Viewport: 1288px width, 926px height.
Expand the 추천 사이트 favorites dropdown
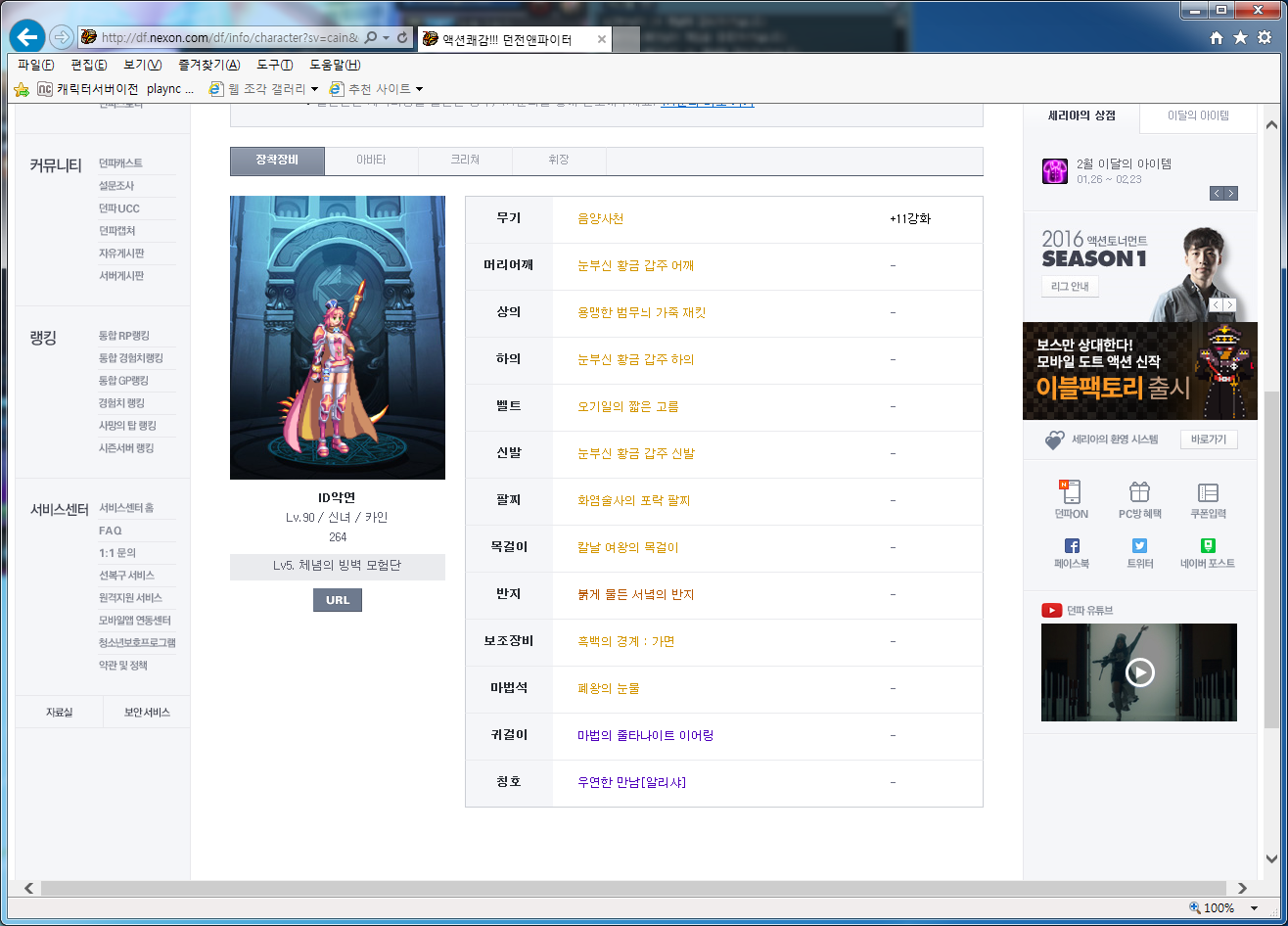point(419,89)
